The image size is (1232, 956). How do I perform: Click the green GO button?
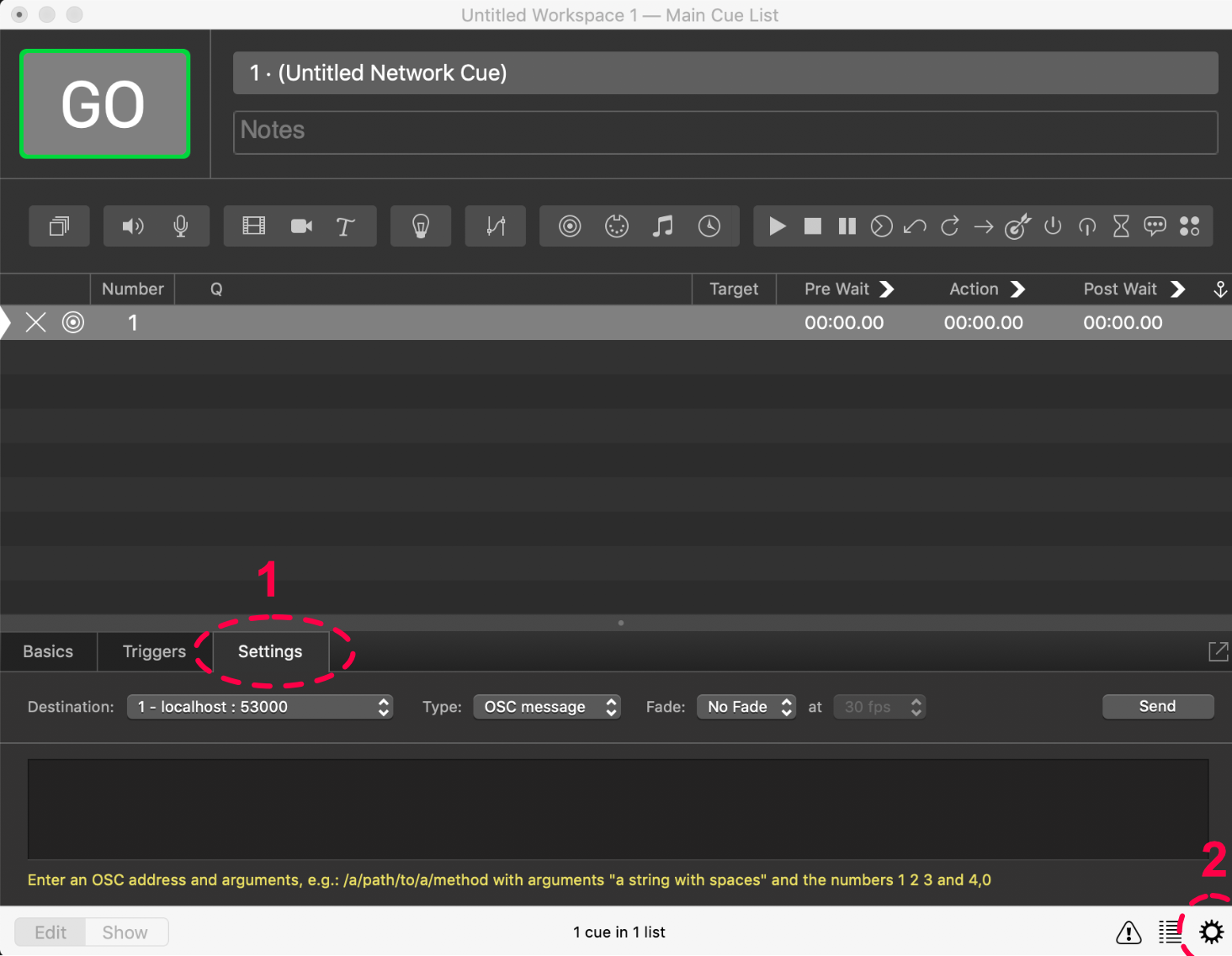point(104,104)
